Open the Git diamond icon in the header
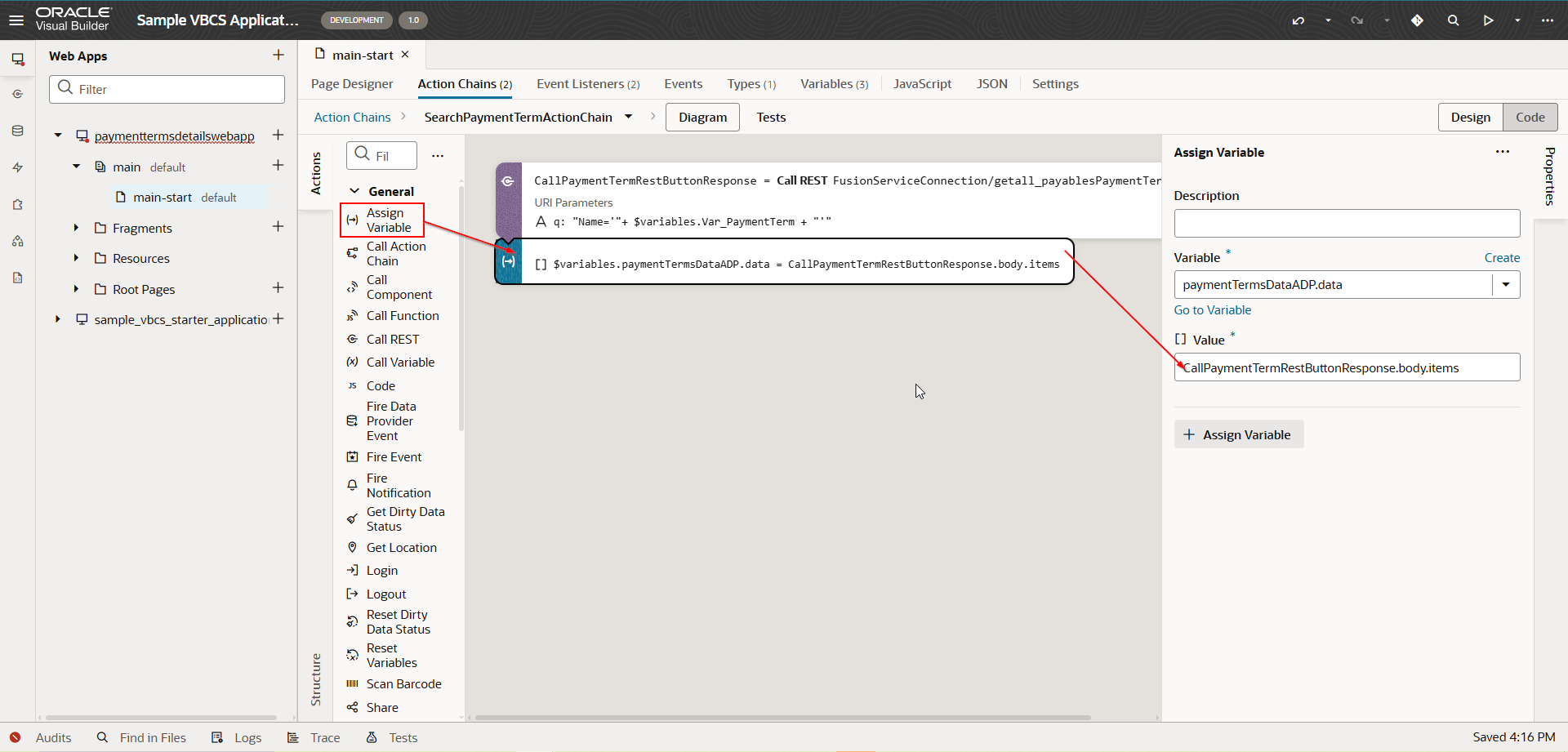Image resolution: width=1568 pixels, height=752 pixels. pos(1417,20)
